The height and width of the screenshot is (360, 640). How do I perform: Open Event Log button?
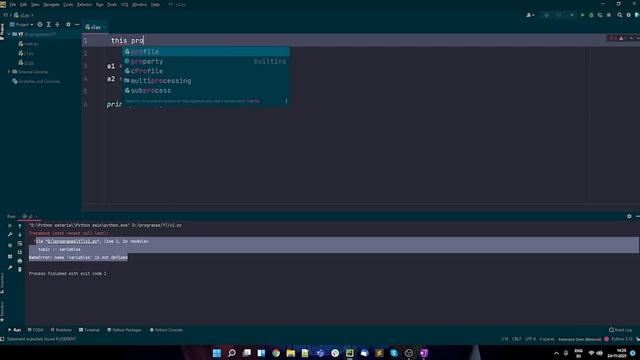pyautogui.click(x=620, y=330)
